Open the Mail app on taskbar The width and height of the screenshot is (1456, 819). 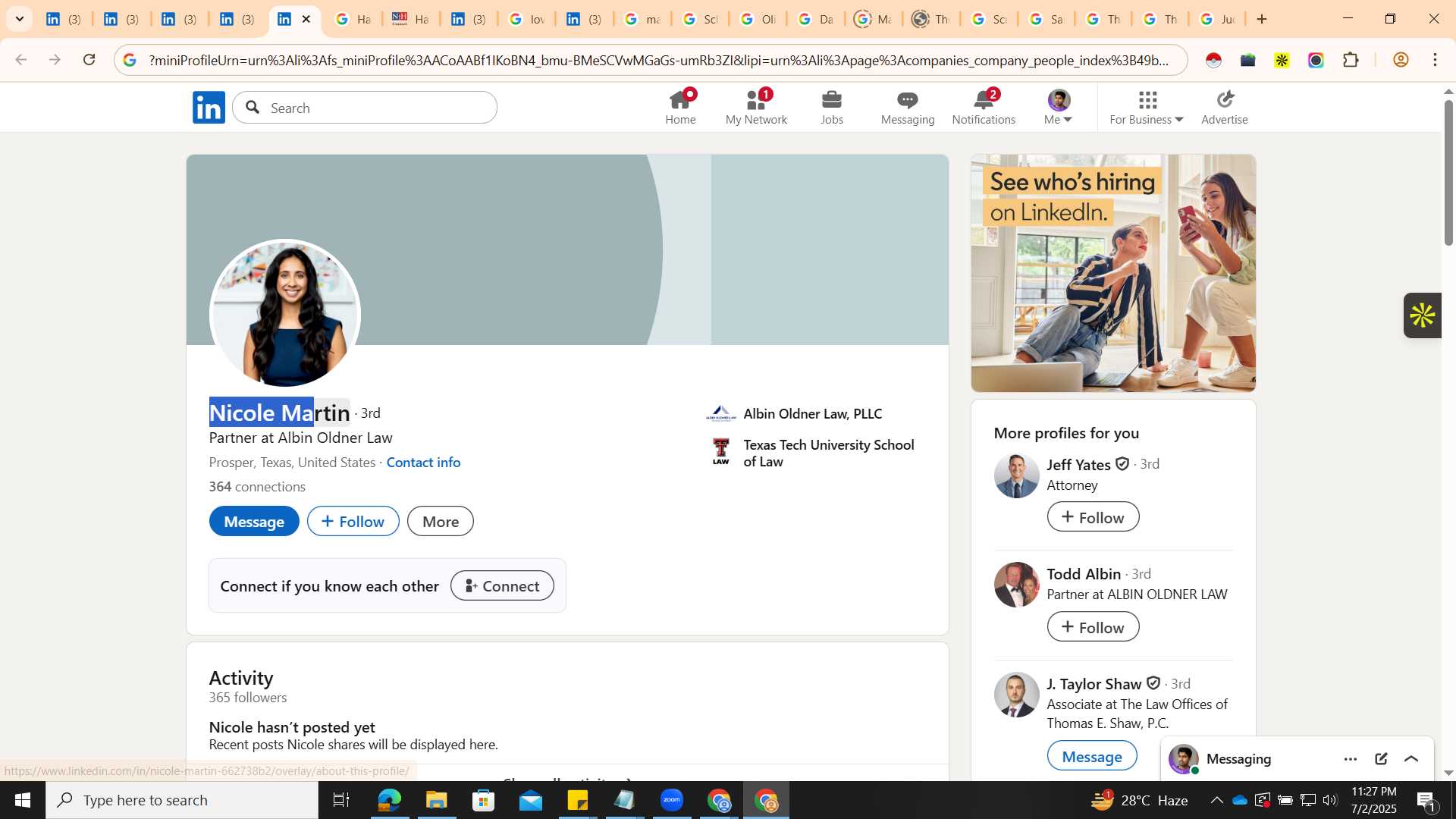pyautogui.click(x=530, y=800)
